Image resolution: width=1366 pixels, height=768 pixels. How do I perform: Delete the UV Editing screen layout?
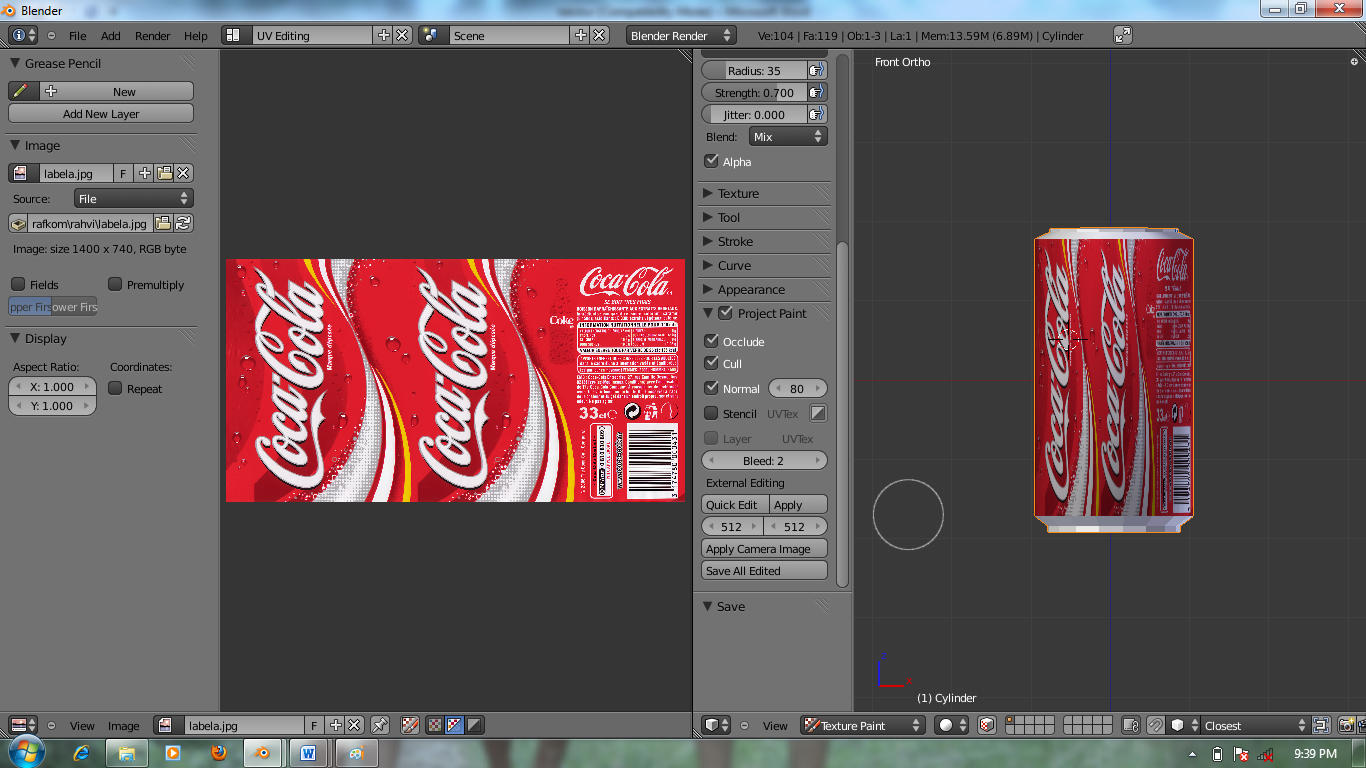[402, 35]
